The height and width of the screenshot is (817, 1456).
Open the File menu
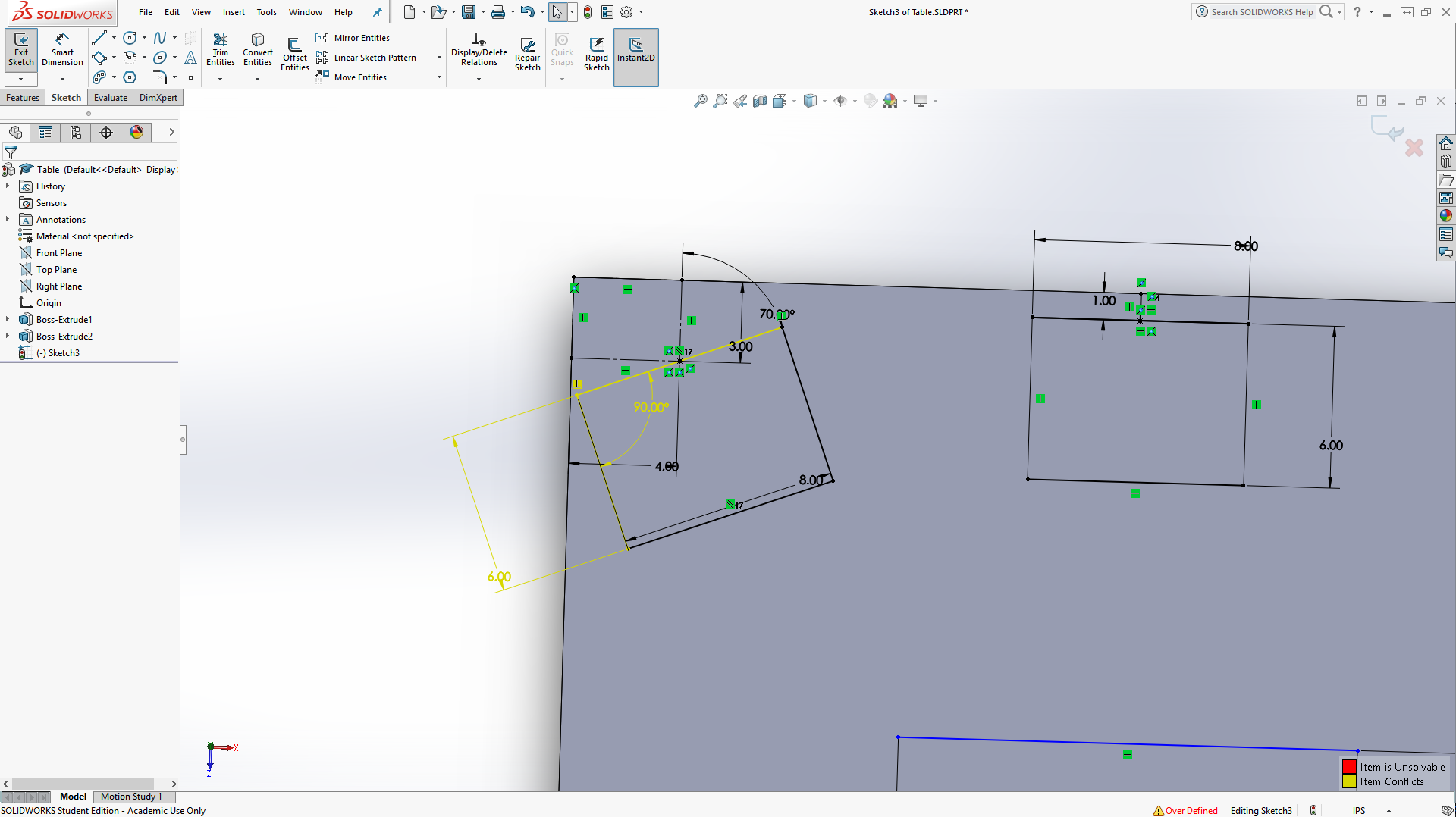coord(146,12)
